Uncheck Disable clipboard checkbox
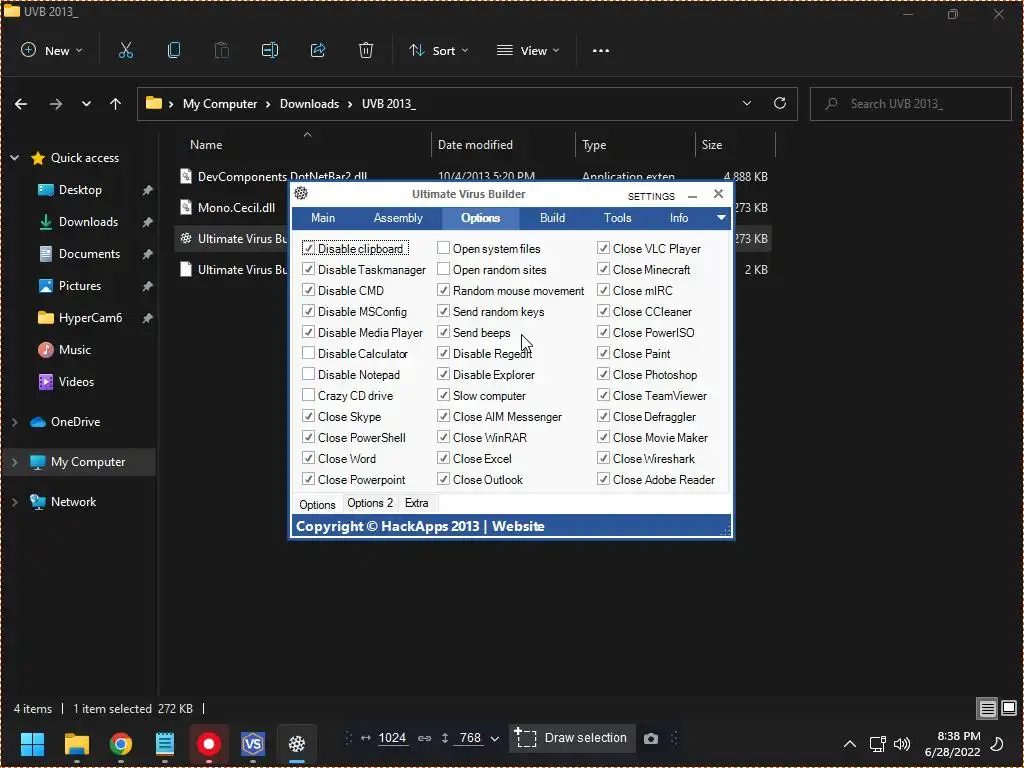Viewport: 1024px width, 768px height. pyautogui.click(x=309, y=249)
